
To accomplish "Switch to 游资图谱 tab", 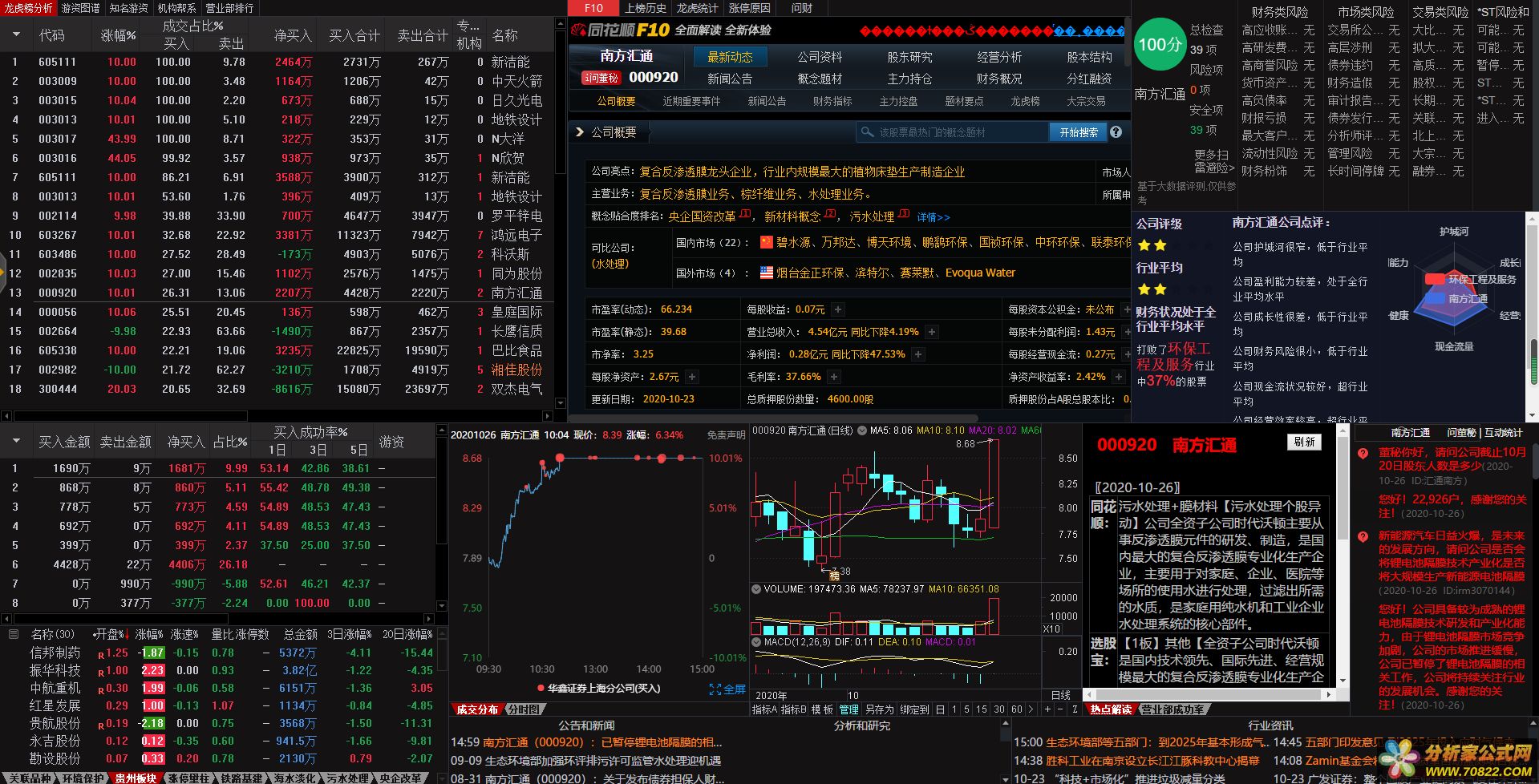I will [x=81, y=8].
